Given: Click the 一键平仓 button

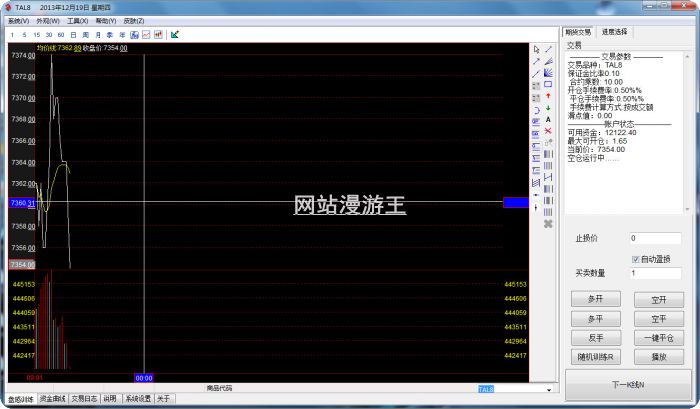Looking at the screenshot, I should coord(659,338).
